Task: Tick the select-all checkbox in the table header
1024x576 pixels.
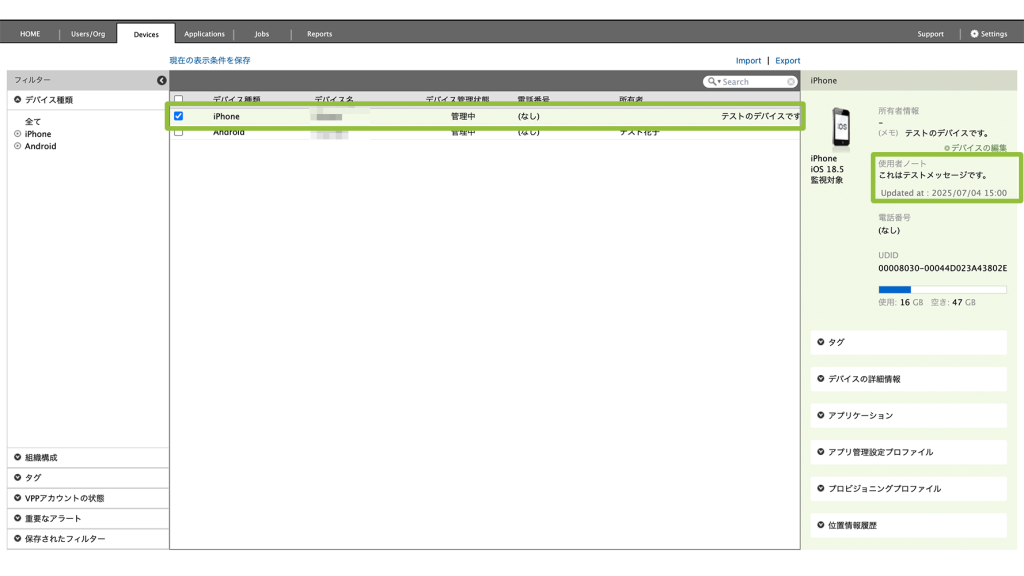Action: [x=178, y=100]
